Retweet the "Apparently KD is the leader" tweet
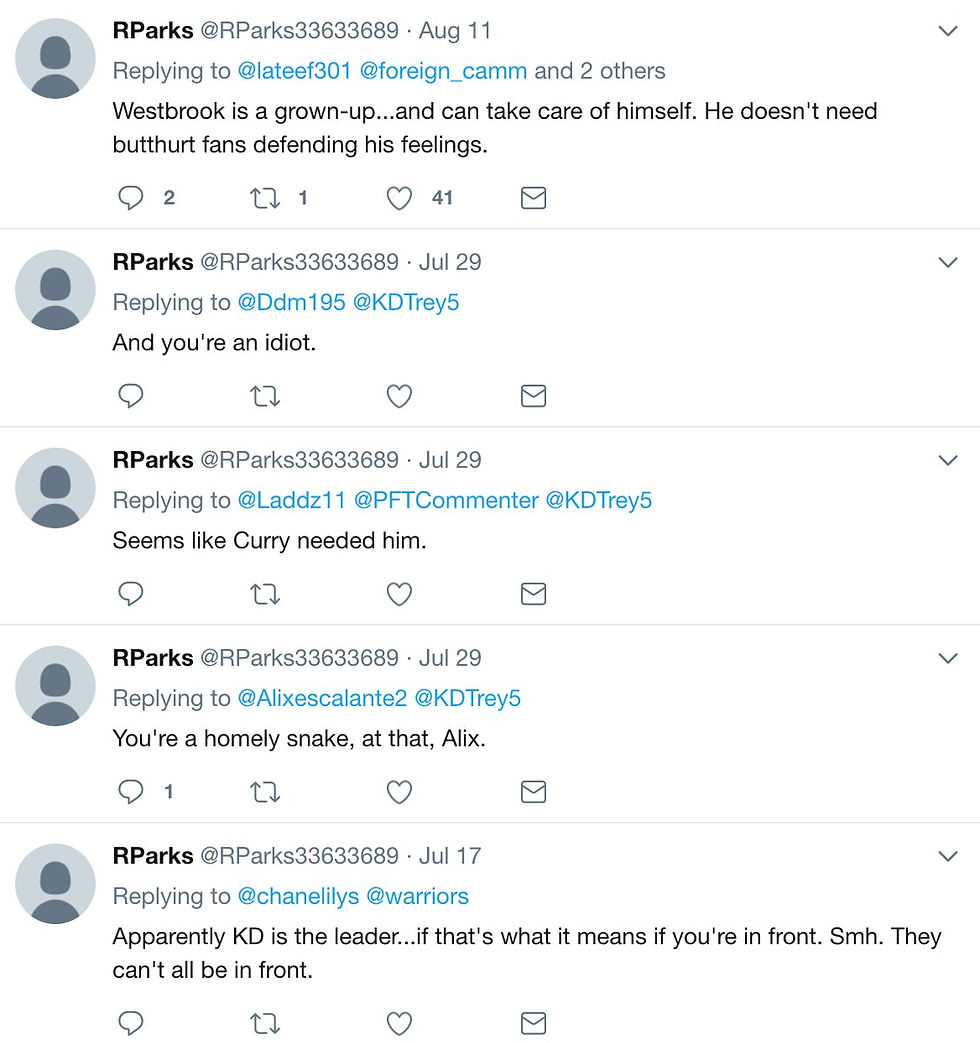The image size is (980, 1043). click(265, 1023)
